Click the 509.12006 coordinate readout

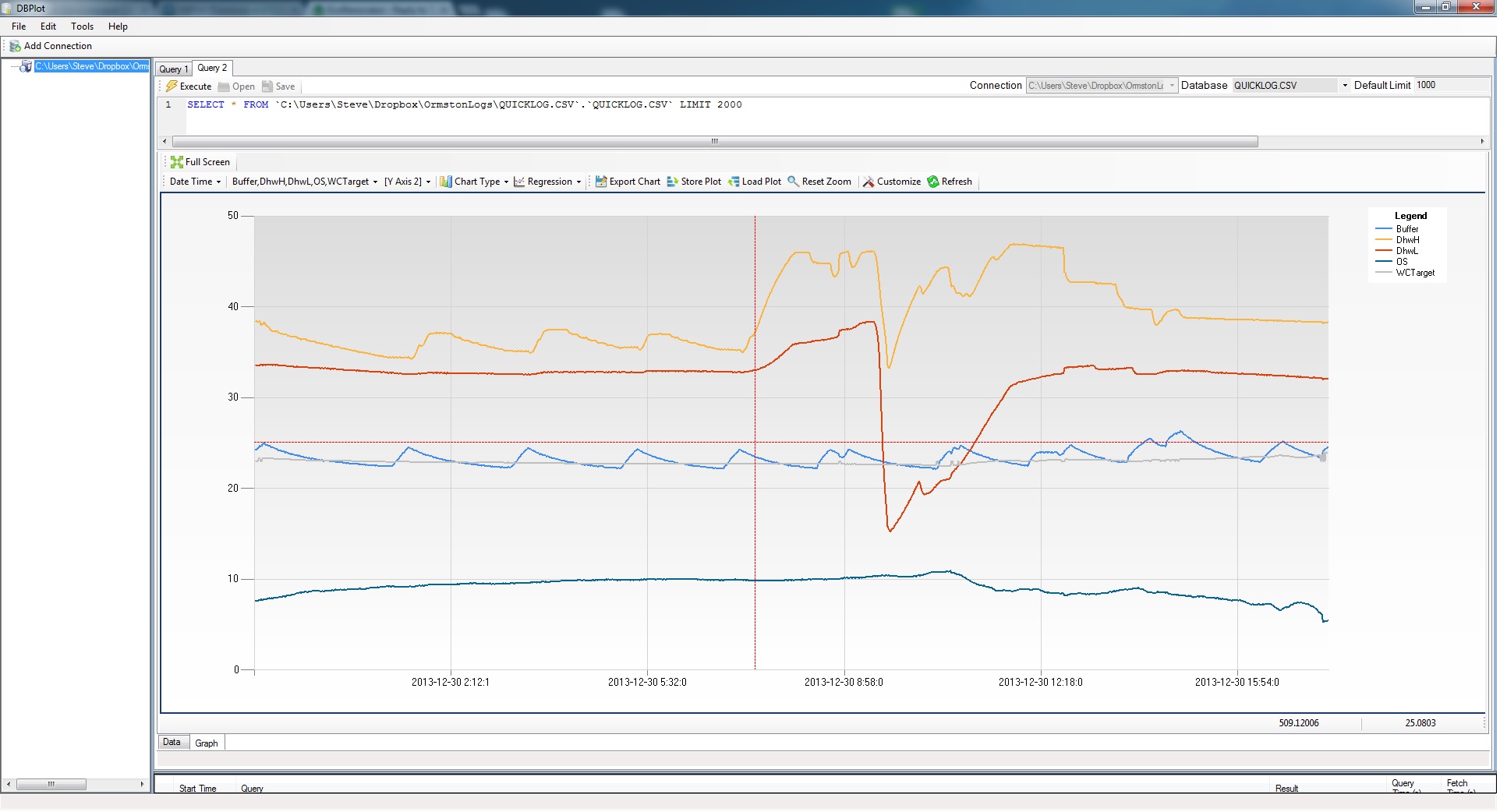pos(1299,723)
